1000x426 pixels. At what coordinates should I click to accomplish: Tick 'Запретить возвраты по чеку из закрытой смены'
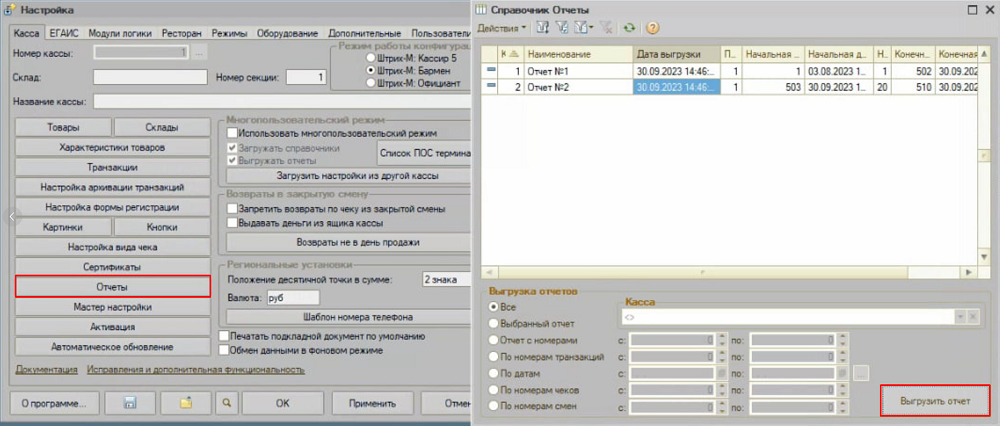(233, 209)
